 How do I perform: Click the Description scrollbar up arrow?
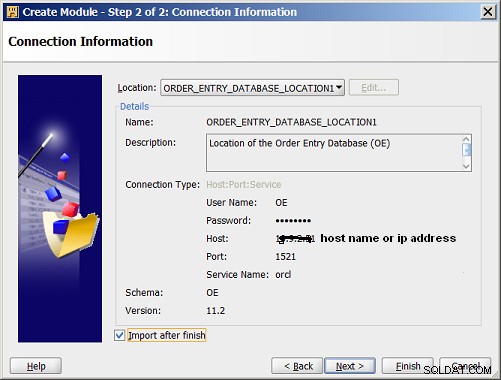[x=466, y=139]
